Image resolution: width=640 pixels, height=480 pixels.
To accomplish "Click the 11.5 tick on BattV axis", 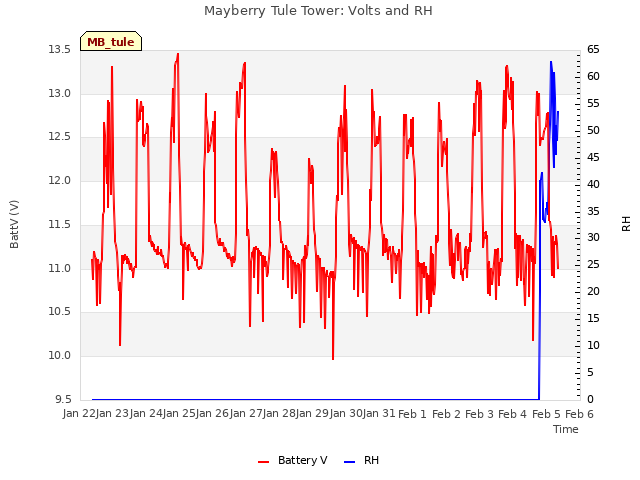I will tap(60, 224).
